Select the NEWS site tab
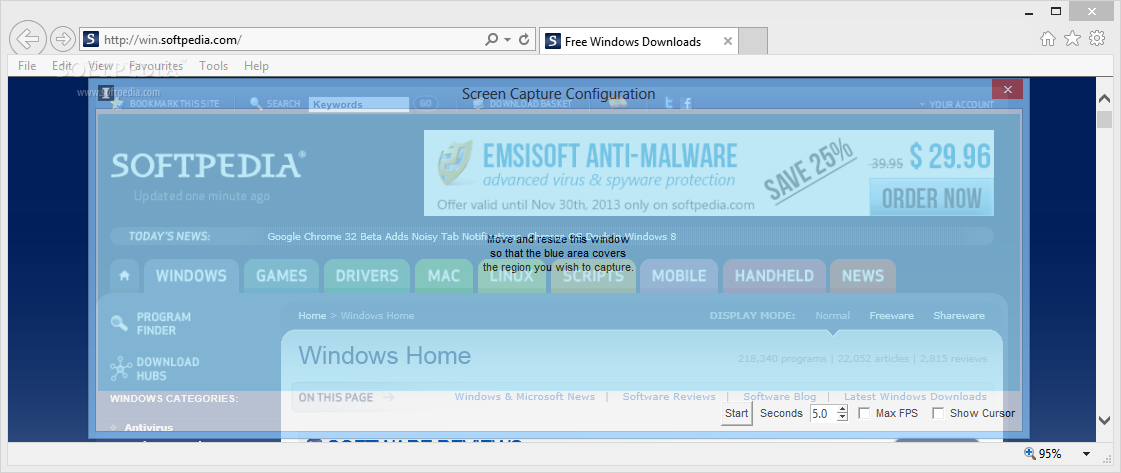This screenshot has height=473, width=1121. [x=863, y=276]
